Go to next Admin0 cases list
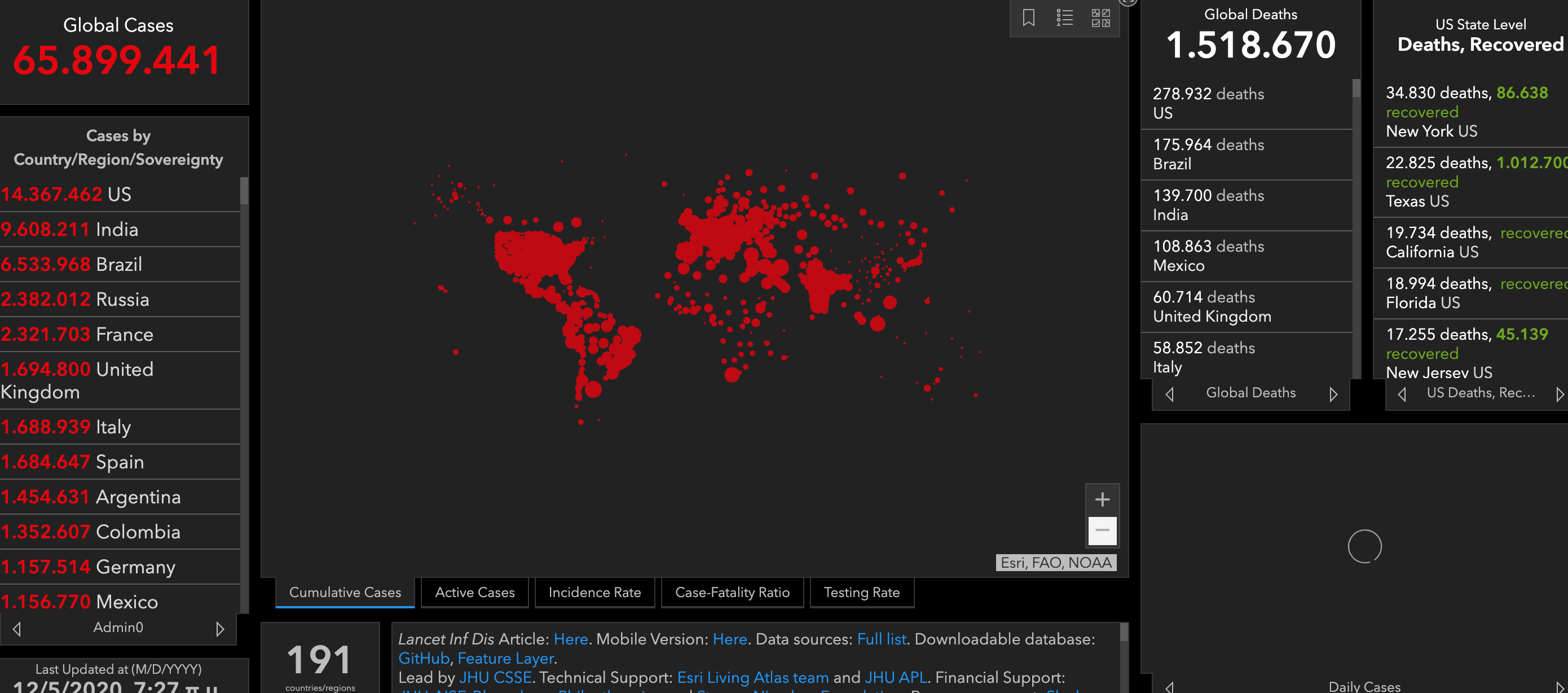 click(220, 629)
